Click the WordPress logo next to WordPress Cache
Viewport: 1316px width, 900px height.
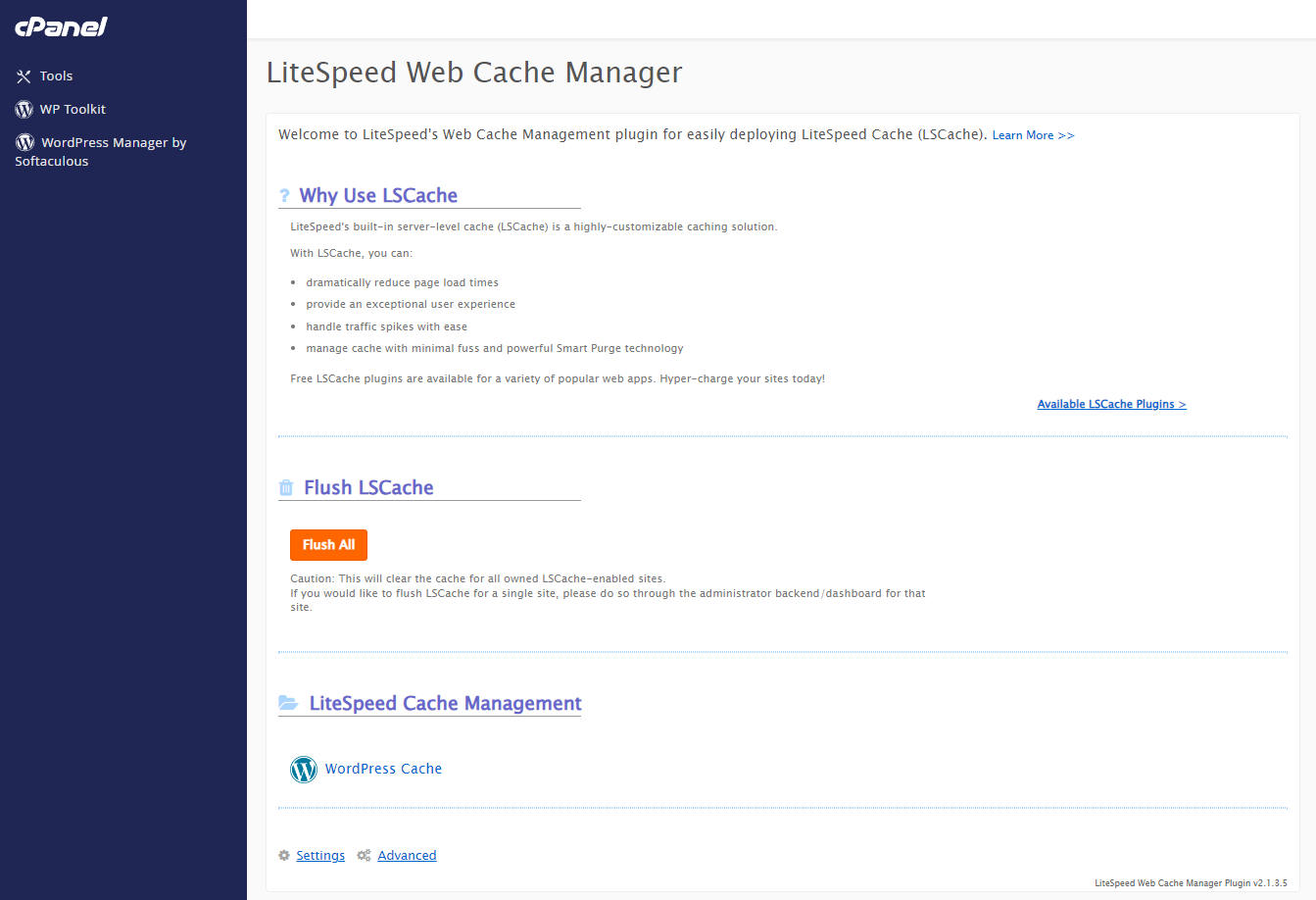(x=304, y=770)
